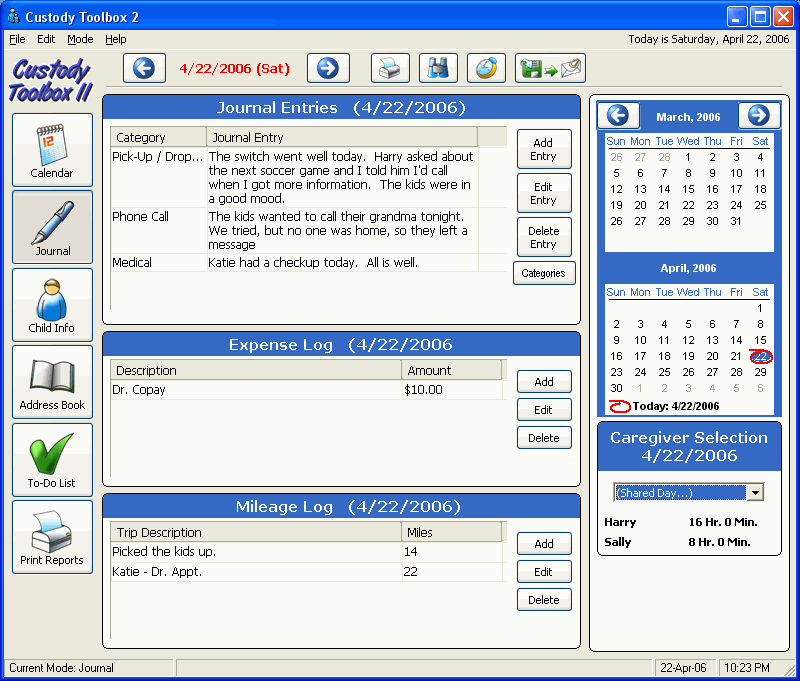Click the 4/22/2006 (Sat) date label
800x681 pixels.
click(235, 68)
